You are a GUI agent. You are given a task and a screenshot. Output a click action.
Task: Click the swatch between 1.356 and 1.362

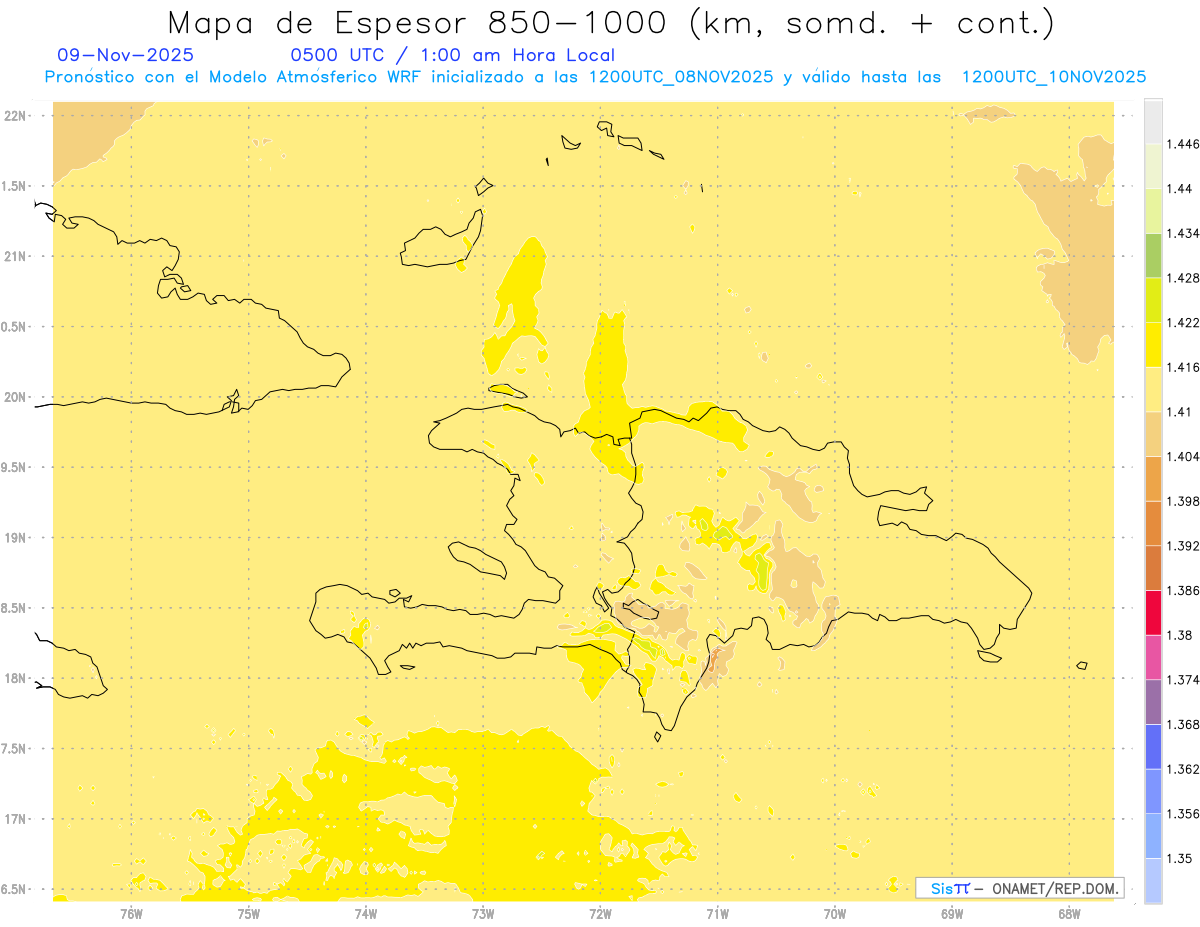[1153, 791]
